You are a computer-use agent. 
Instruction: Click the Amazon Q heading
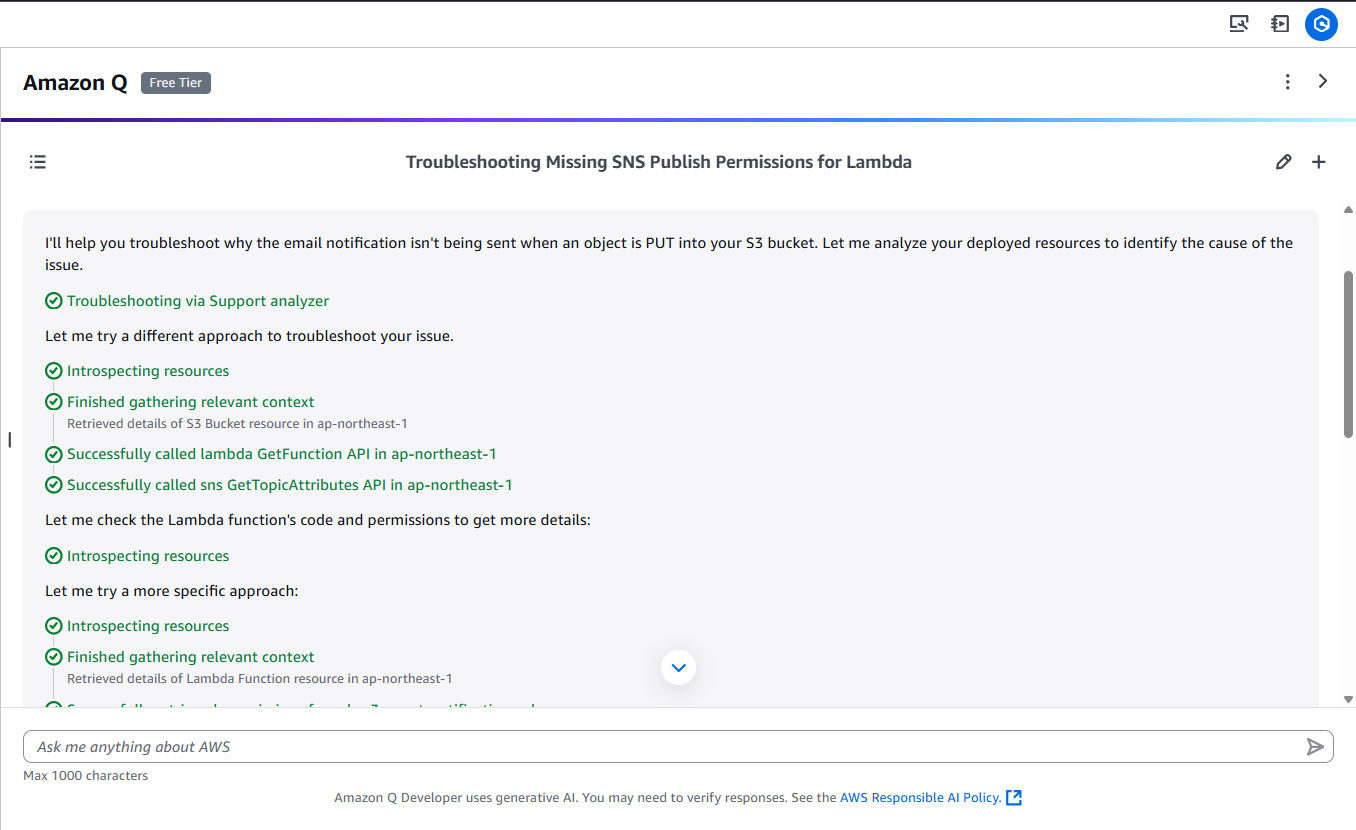[x=76, y=83]
